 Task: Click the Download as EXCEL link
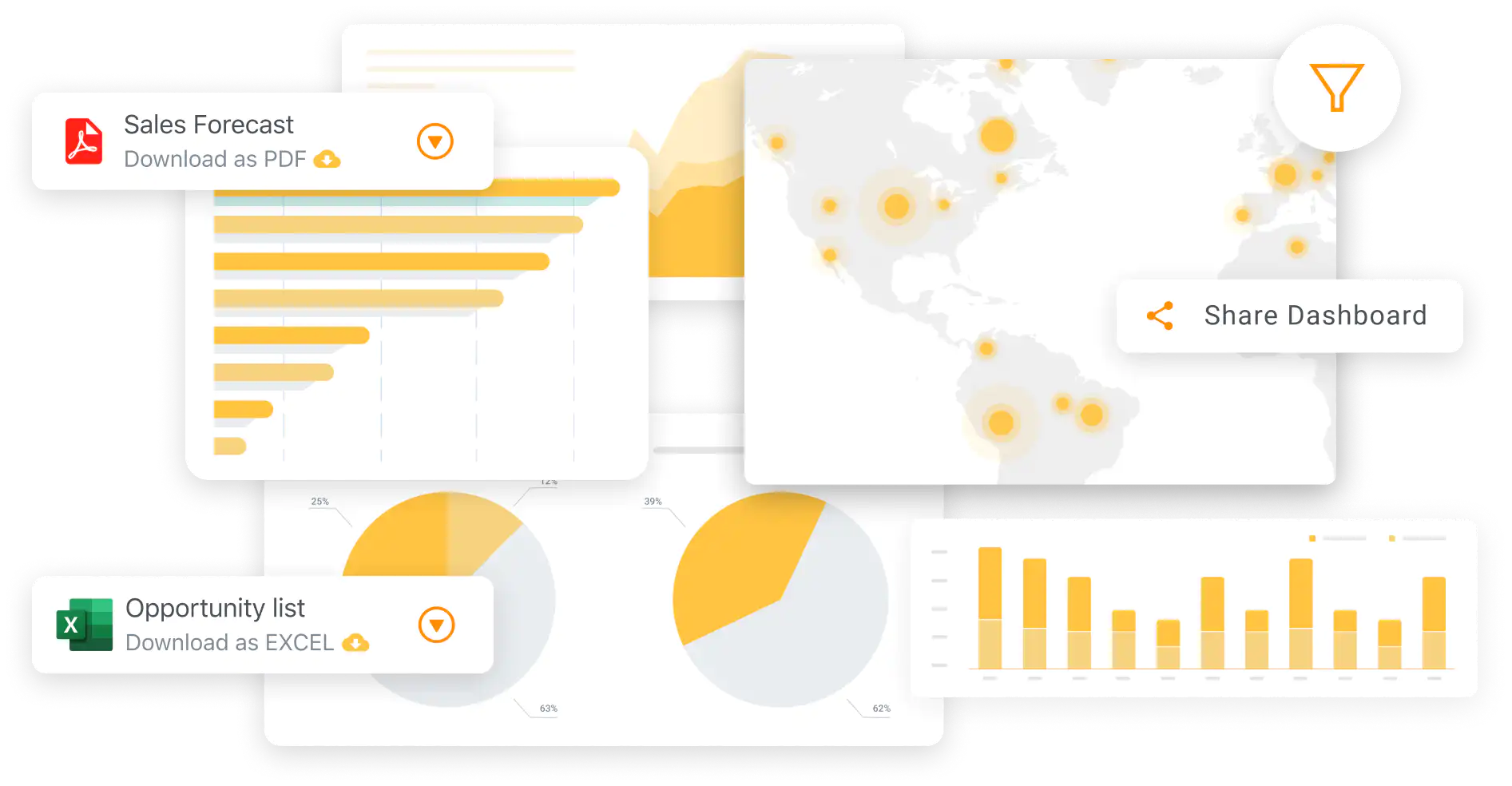[229, 642]
